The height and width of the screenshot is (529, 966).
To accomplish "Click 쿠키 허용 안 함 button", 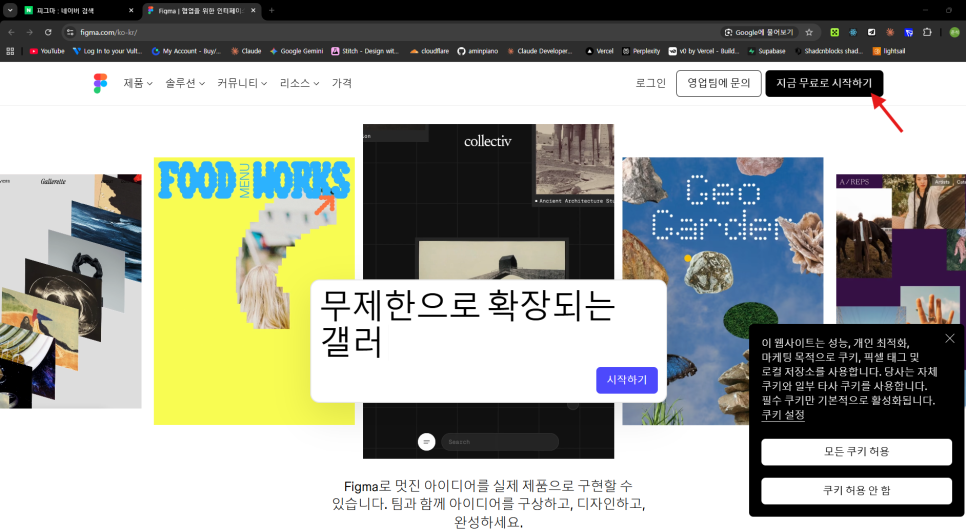I will [x=856, y=491].
